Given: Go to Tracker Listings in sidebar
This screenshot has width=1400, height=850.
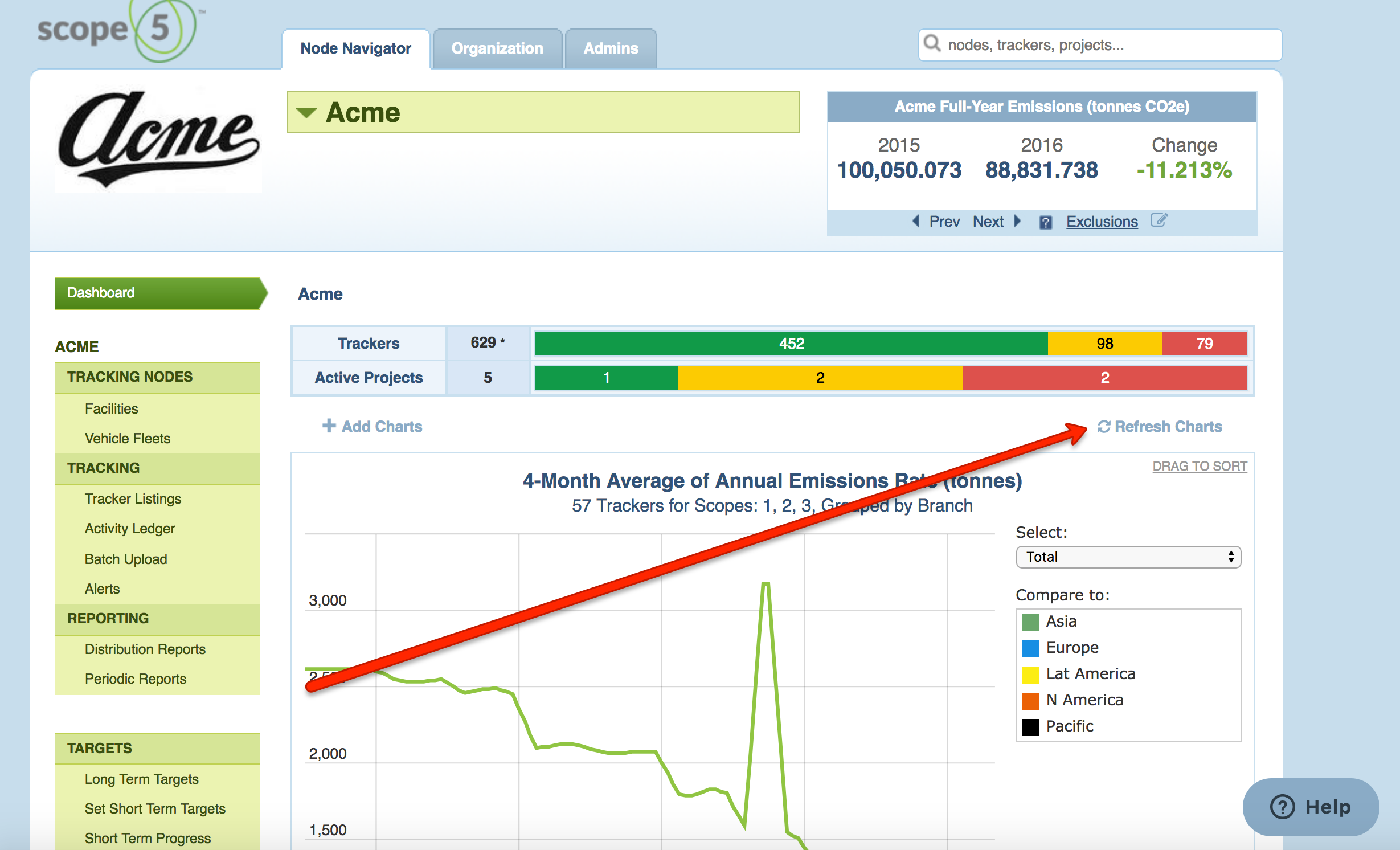Looking at the screenshot, I should pyautogui.click(x=133, y=498).
